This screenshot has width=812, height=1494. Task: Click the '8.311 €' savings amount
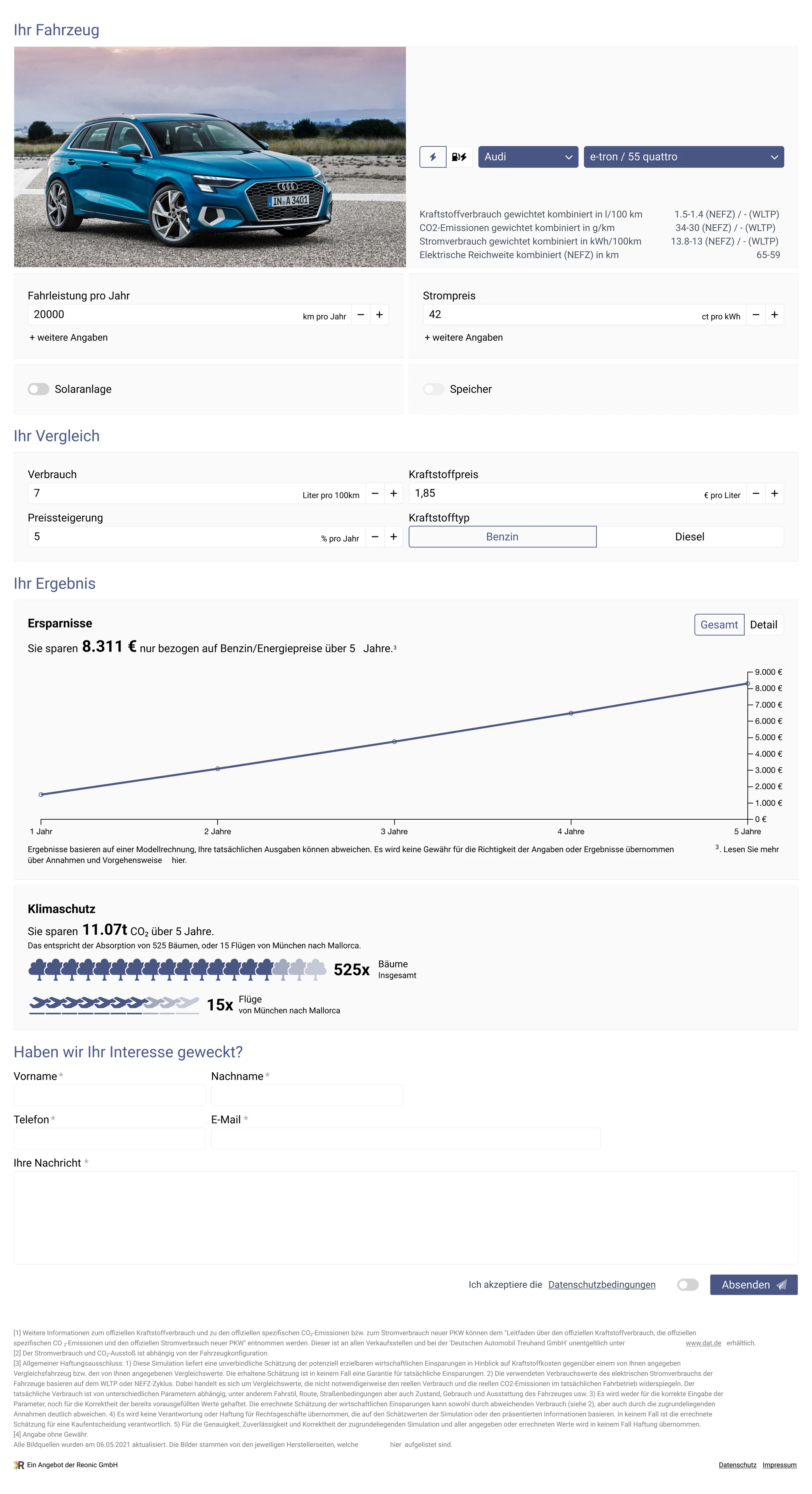(x=109, y=647)
